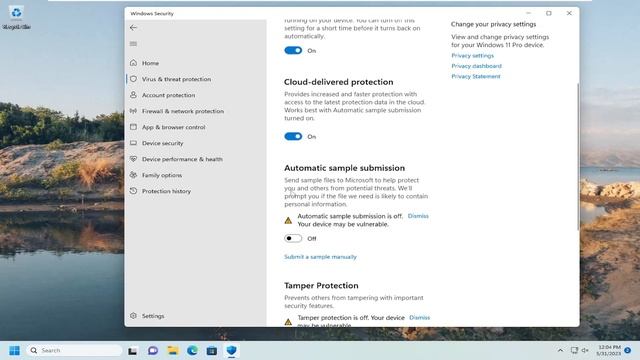The height and width of the screenshot is (360, 640).
Task: Open Protection history
Action: click(x=166, y=191)
